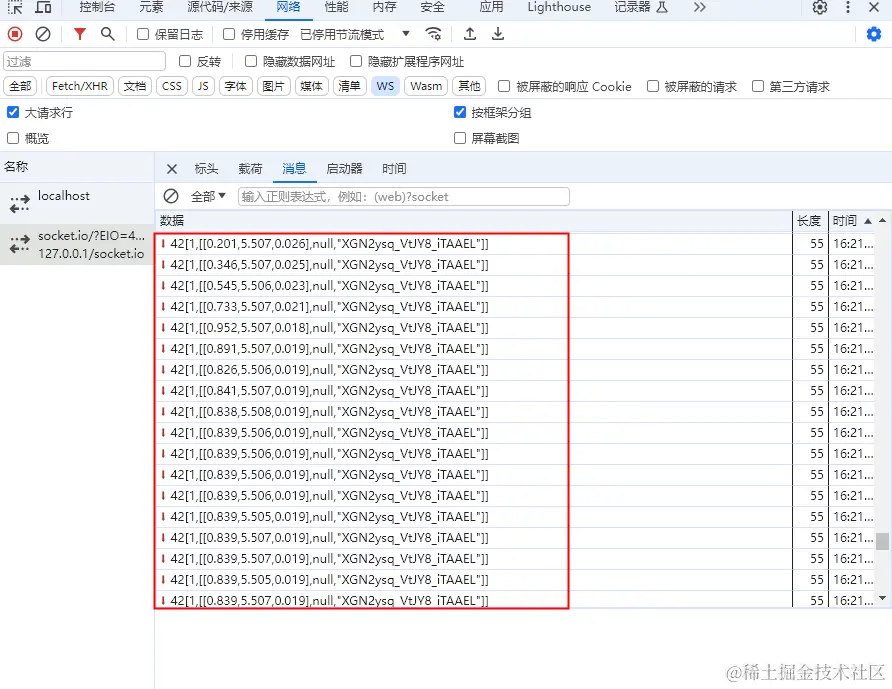Screen dimensions: 892x689
Task: Open the 全部 message type dropdown
Action: (208, 196)
